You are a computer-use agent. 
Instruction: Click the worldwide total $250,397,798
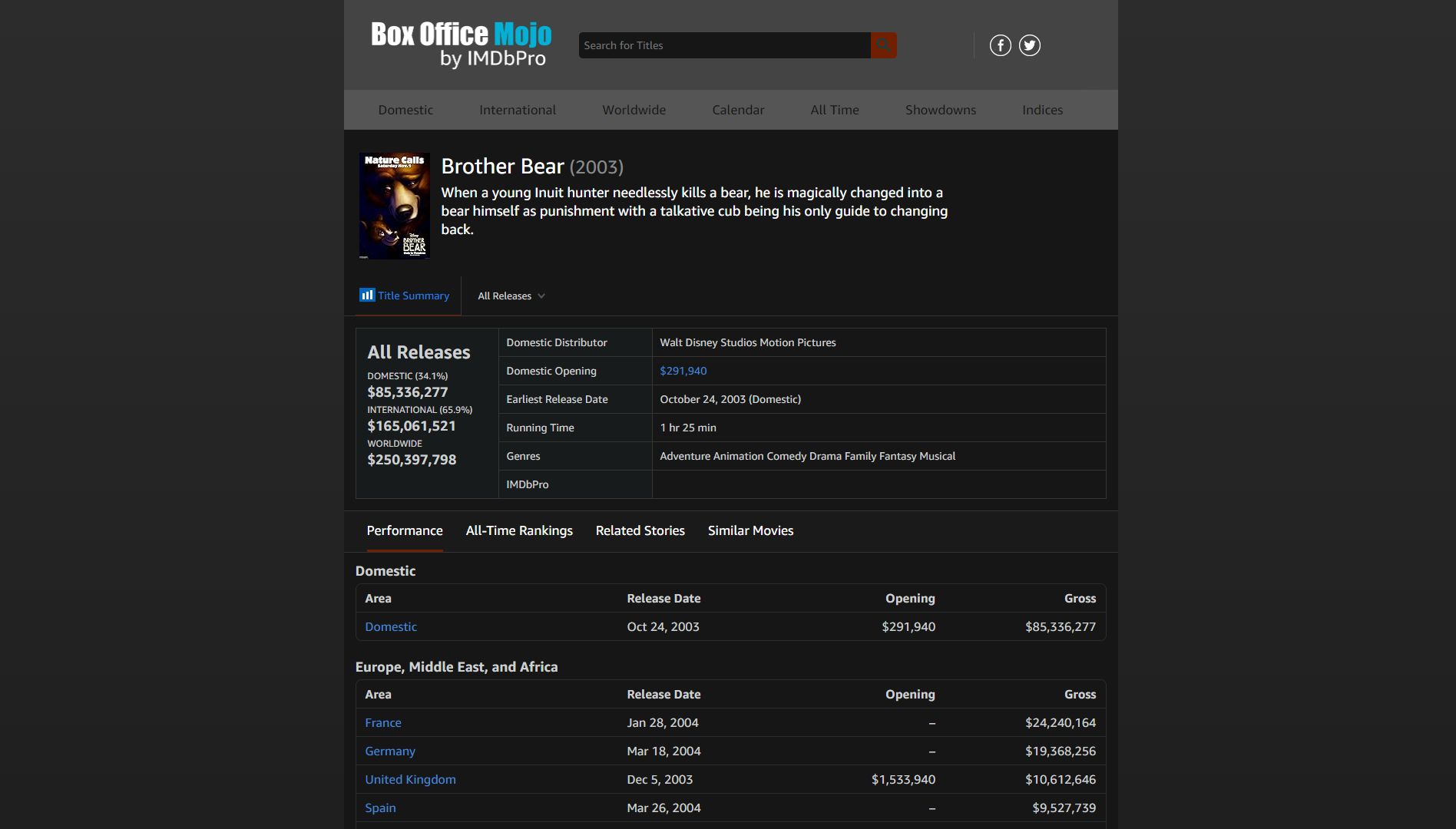(x=412, y=460)
